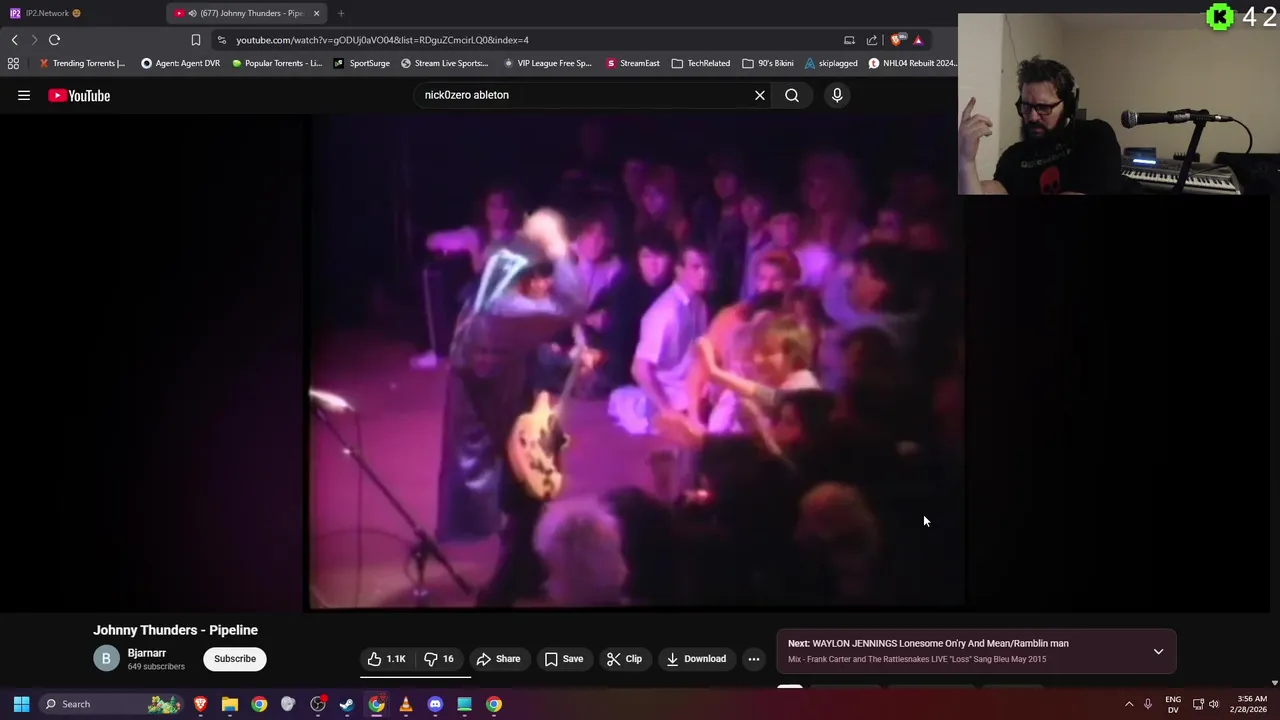Go forward in the browser
Screen dimensions: 1280x720
click(34, 40)
